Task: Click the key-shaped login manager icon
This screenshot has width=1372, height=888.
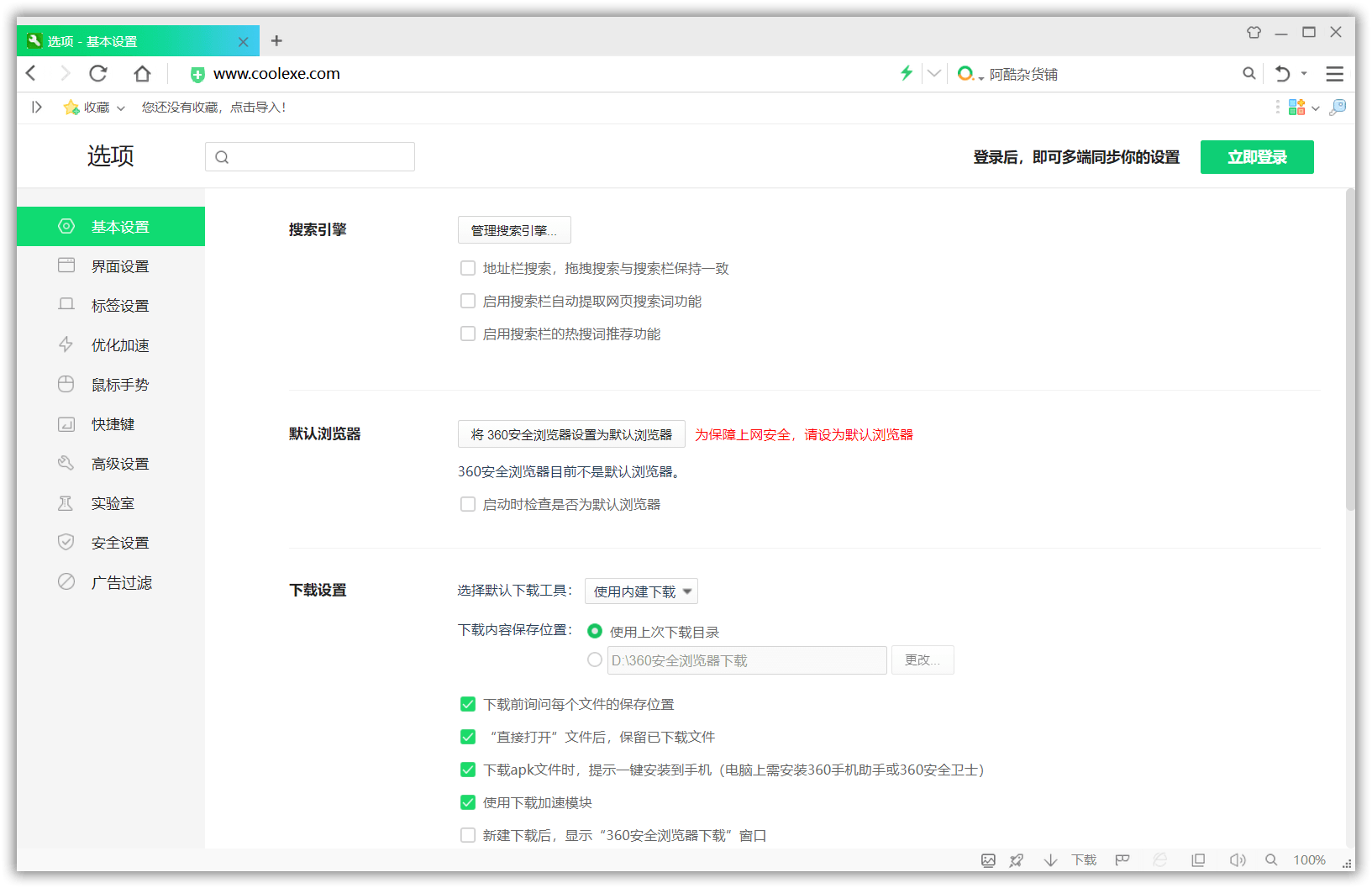Action: (x=1338, y=107)
